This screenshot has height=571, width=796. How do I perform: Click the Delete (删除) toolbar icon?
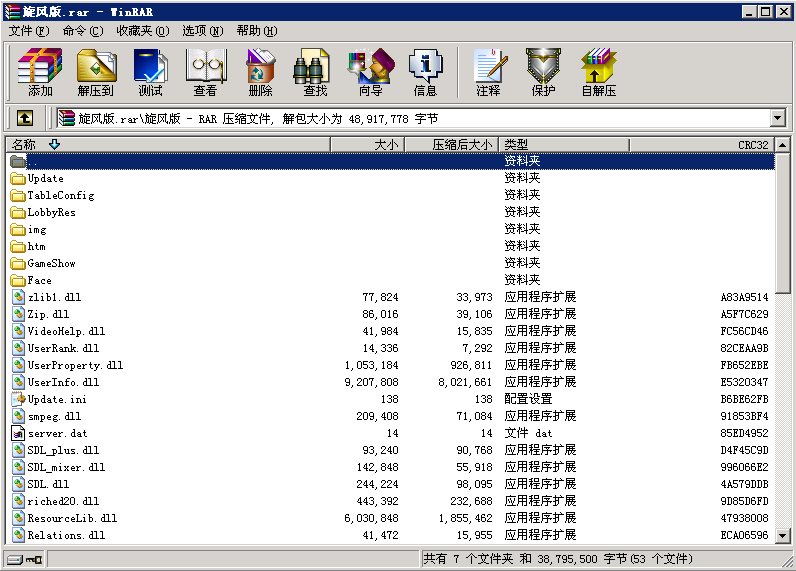point(260,72)
